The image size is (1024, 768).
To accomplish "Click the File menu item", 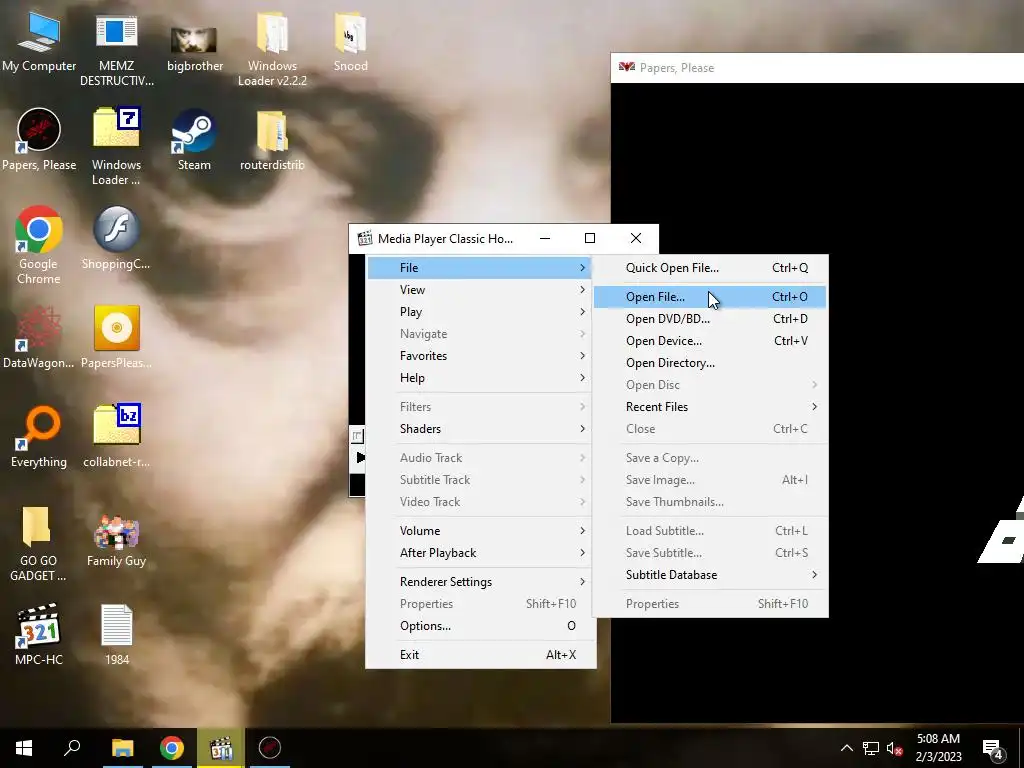I will [x=479, y=268].
